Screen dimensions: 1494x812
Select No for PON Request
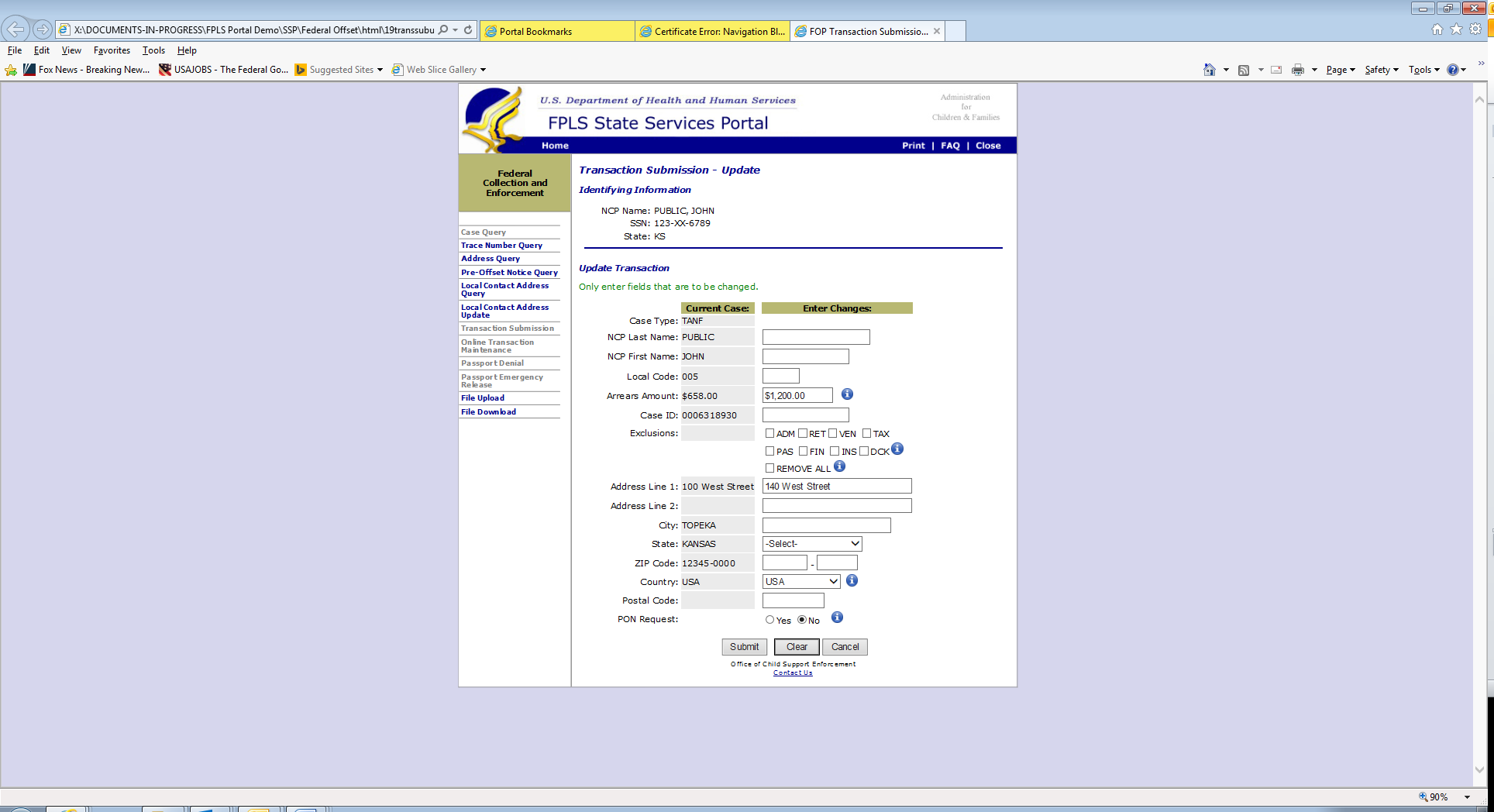802,620
